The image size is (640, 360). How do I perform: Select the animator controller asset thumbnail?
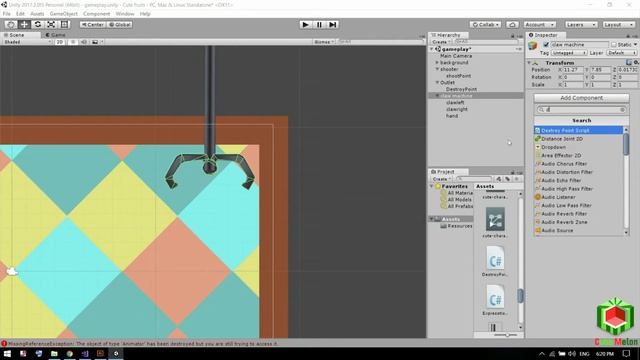point(495,220)
